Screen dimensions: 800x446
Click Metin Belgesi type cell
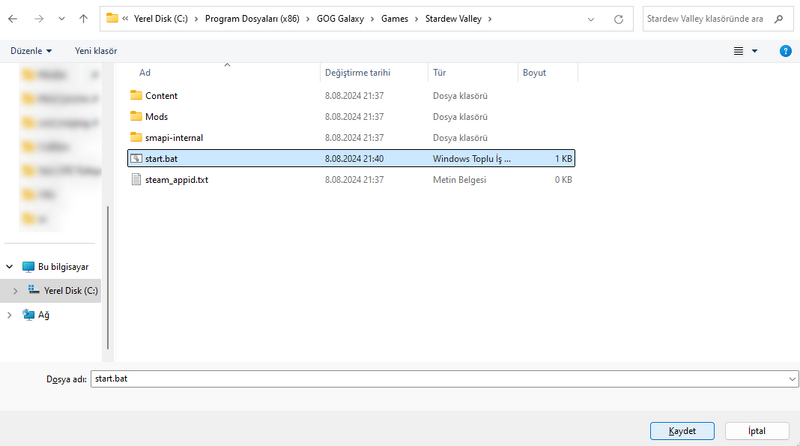pyautogui.click(x=459, y=180)
